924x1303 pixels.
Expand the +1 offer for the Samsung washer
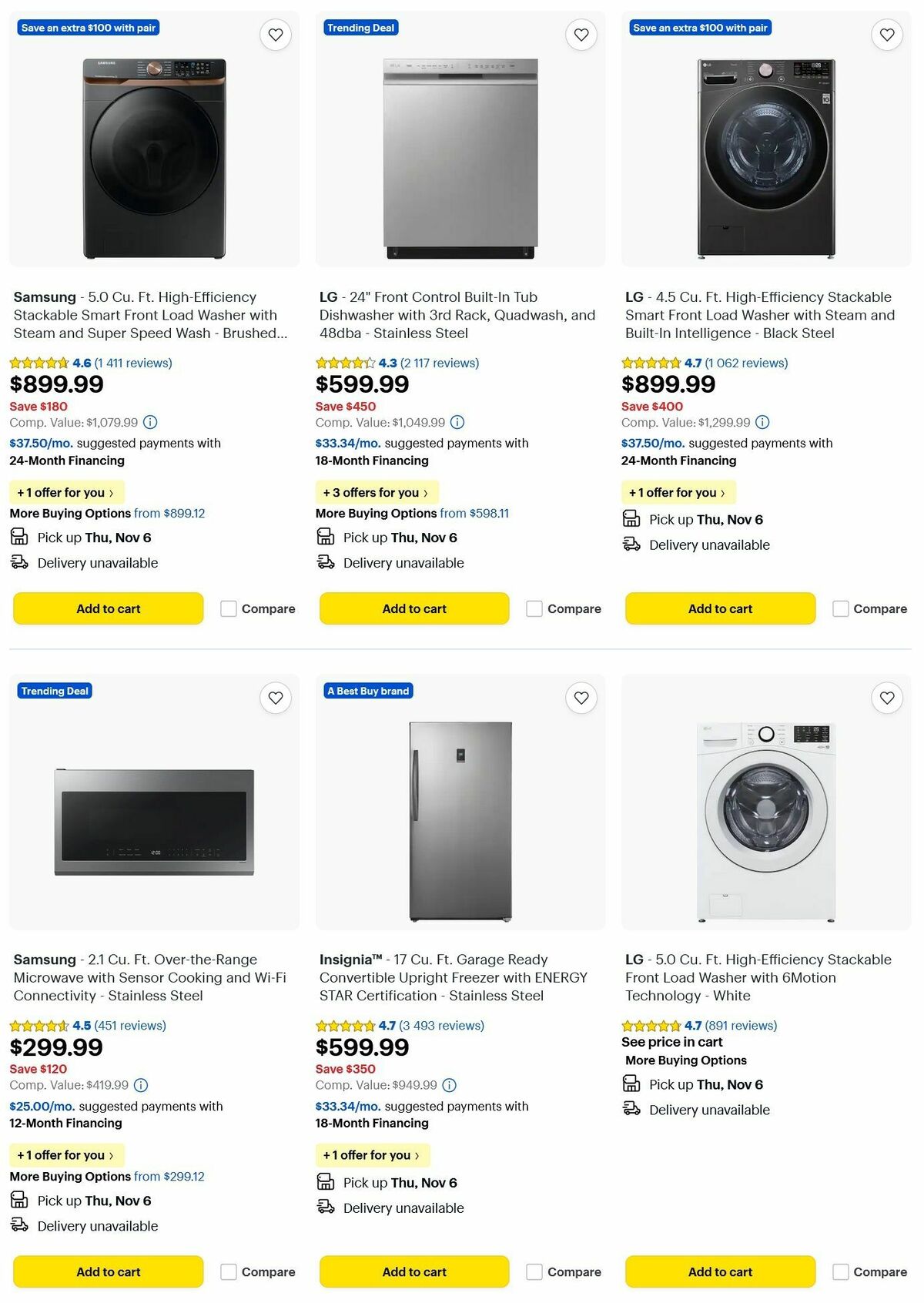(x=68, y=492)
